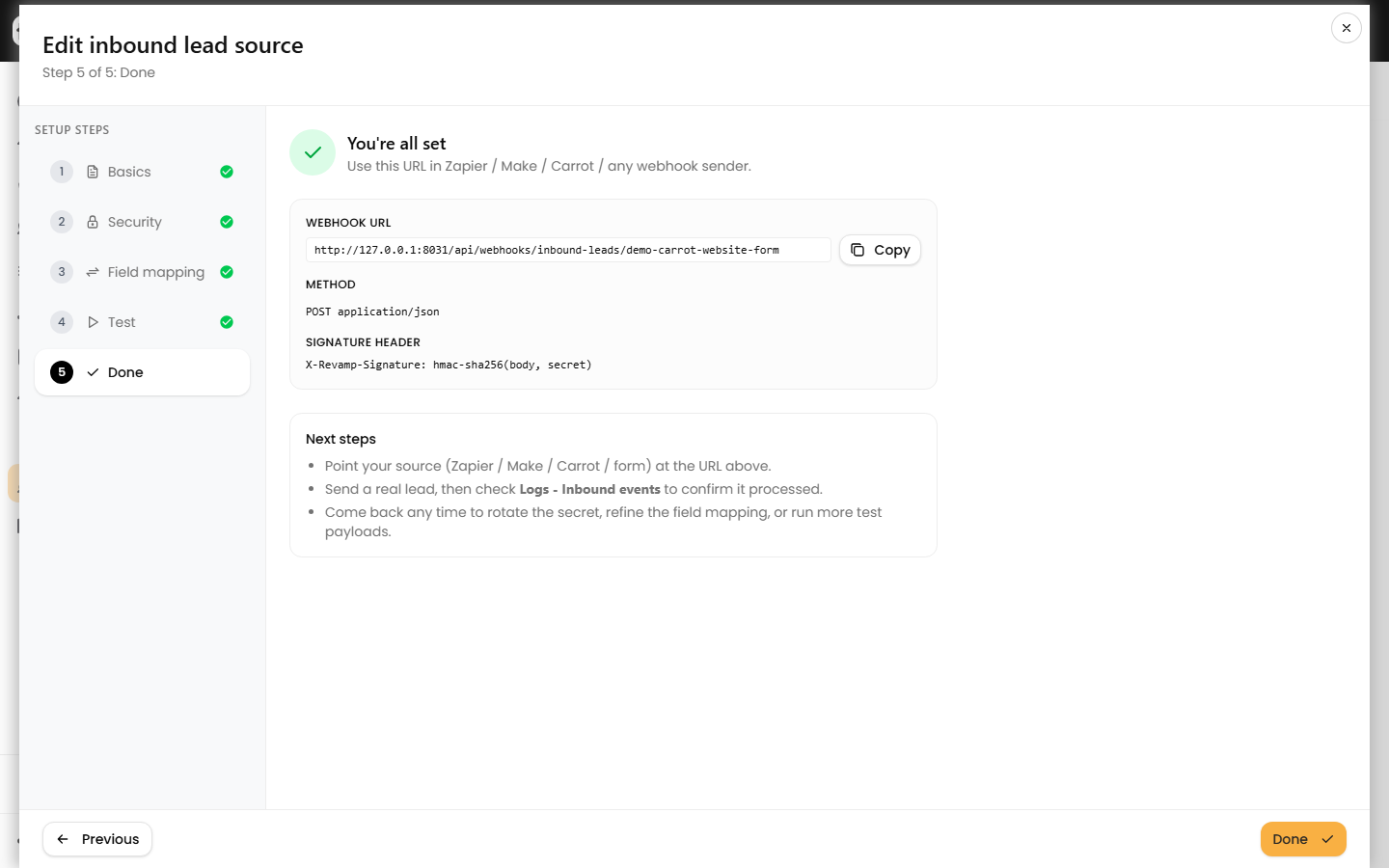Viewport: 1389px width, 868px height.
Task: Click the WEBHOOK URL label
Action: pos(348,223)
